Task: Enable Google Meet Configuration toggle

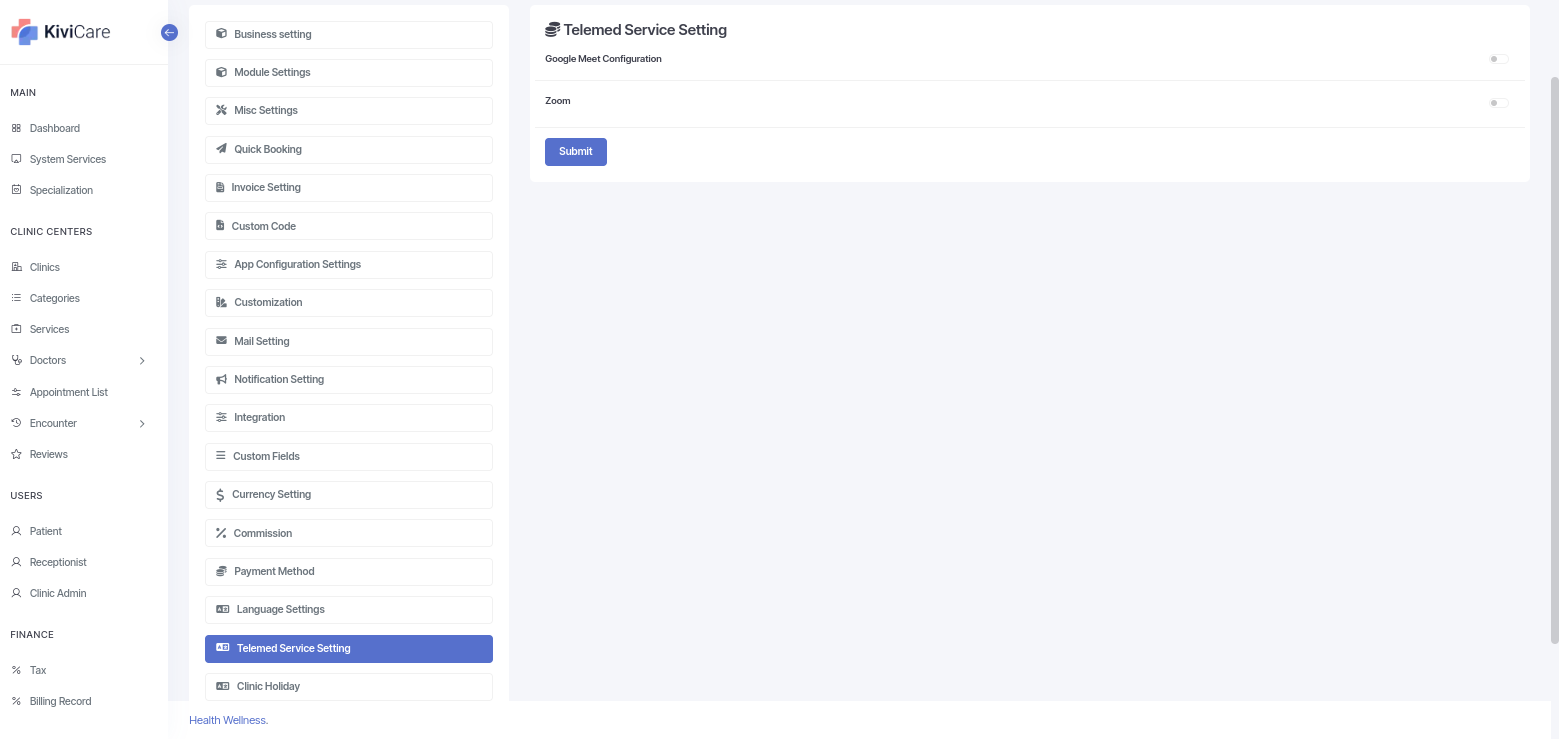Action: tap(1498, 59)
